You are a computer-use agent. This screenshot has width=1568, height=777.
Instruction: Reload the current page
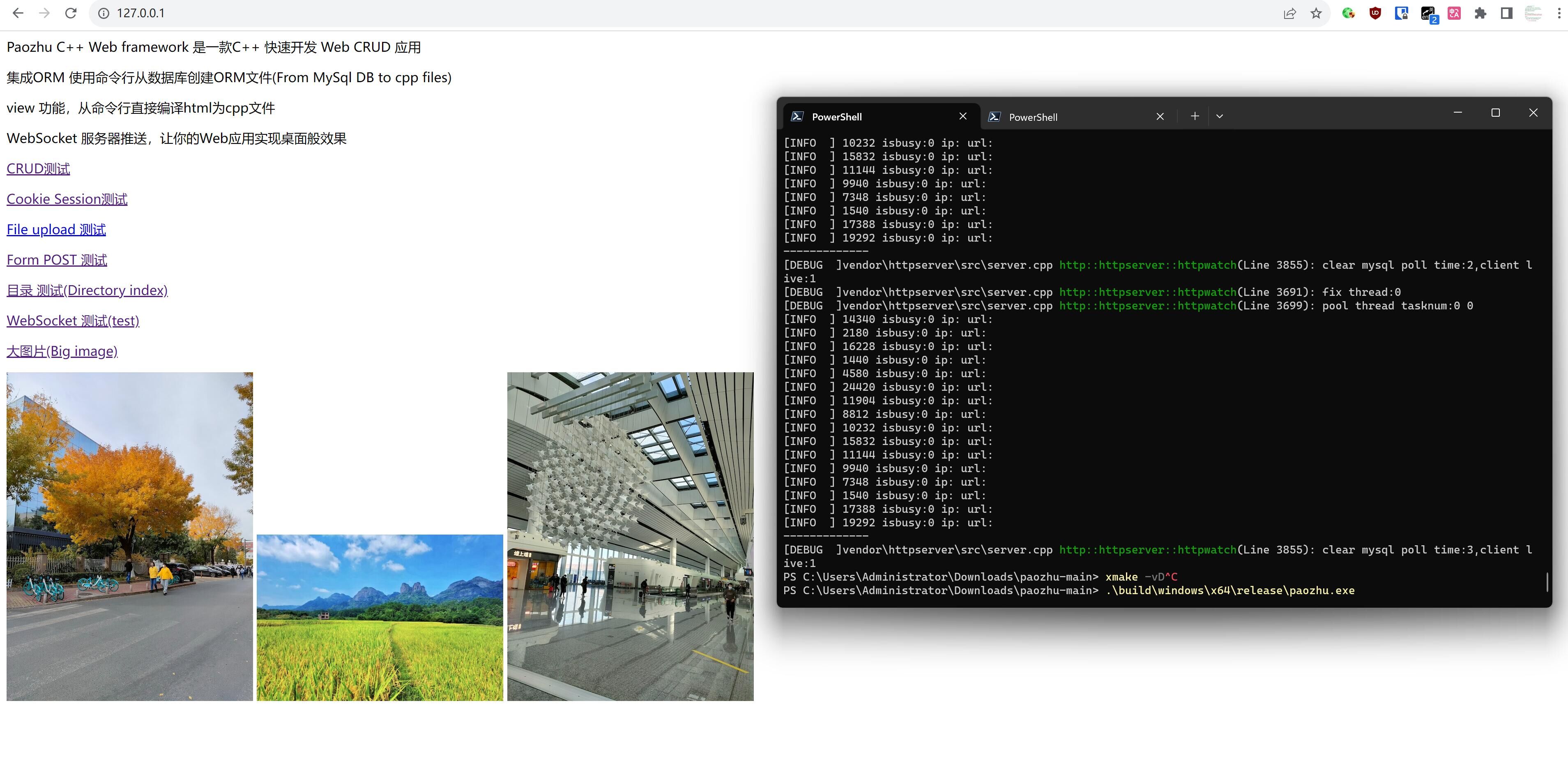pyautogui.click(x=71, y=14)
